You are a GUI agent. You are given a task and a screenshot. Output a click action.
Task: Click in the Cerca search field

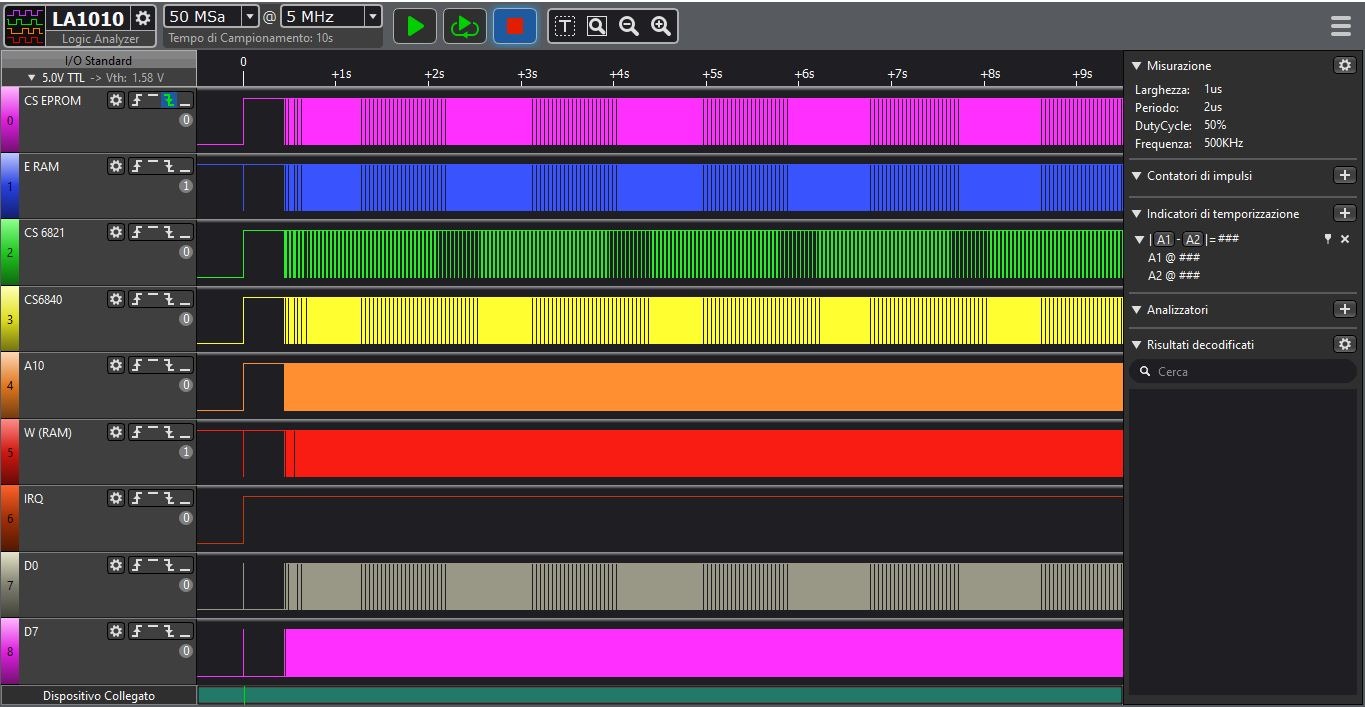tap(1242, 371)
